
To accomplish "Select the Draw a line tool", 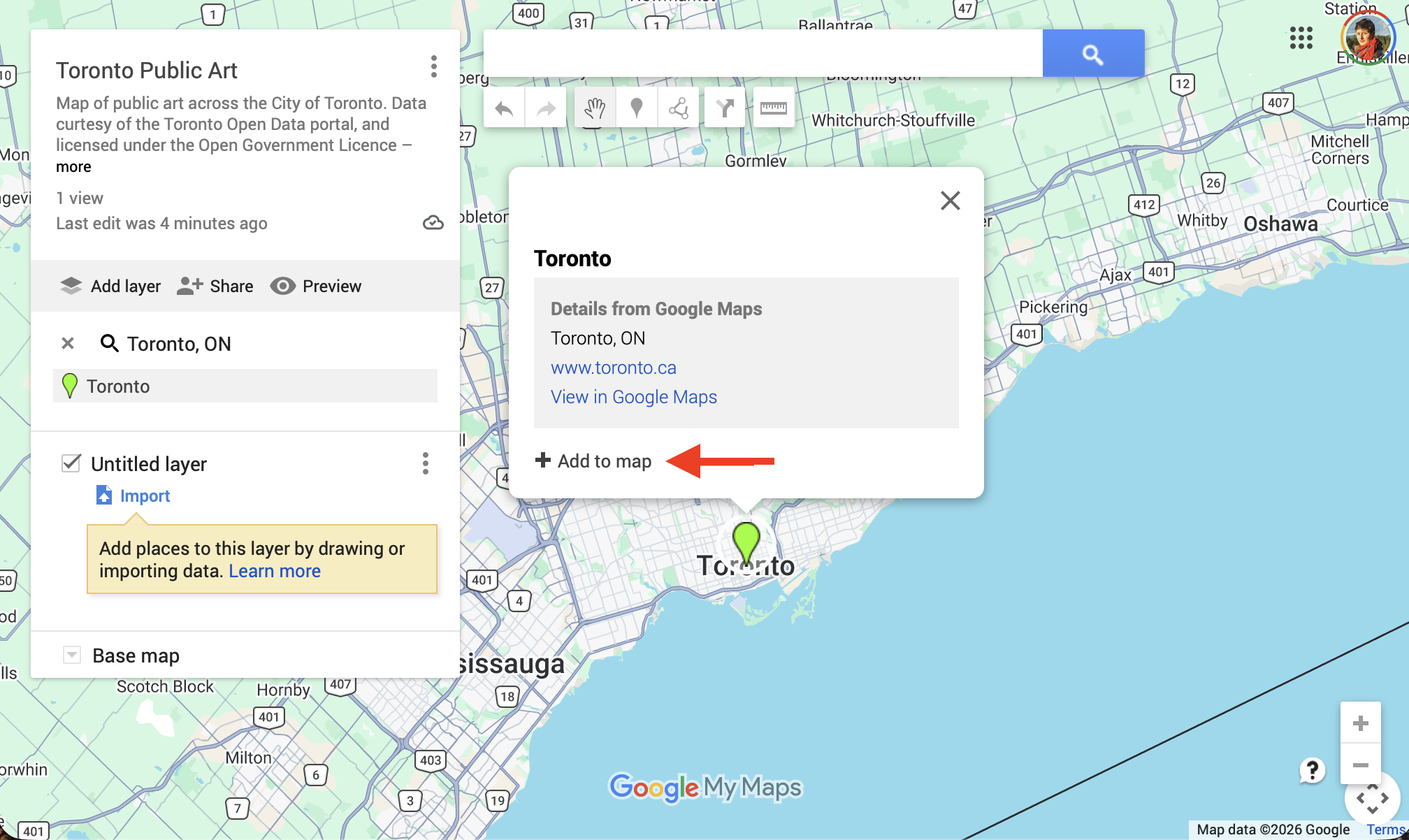I will tap(679, 108).
